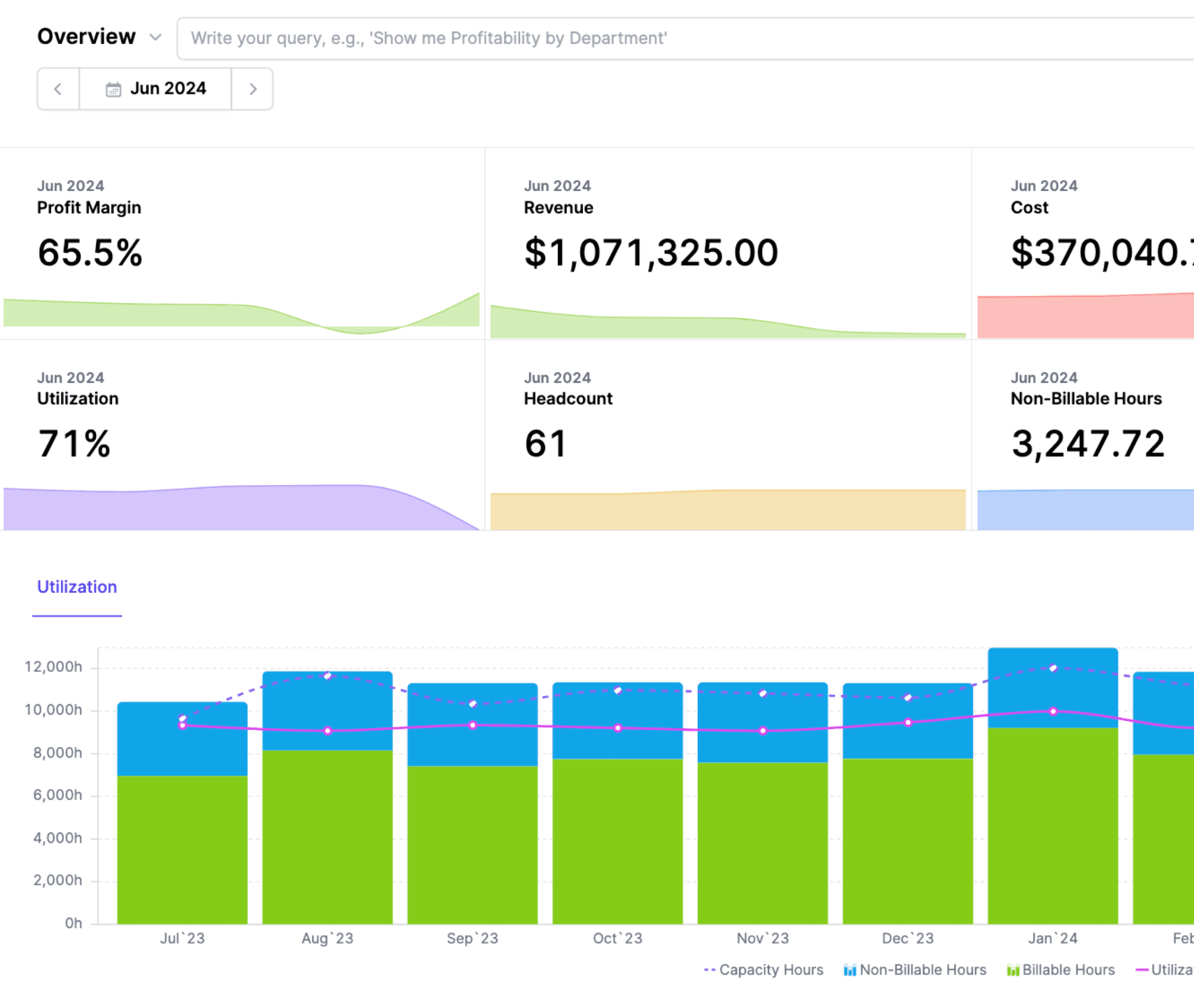Select the Utilization 71% card

[242, 435]
